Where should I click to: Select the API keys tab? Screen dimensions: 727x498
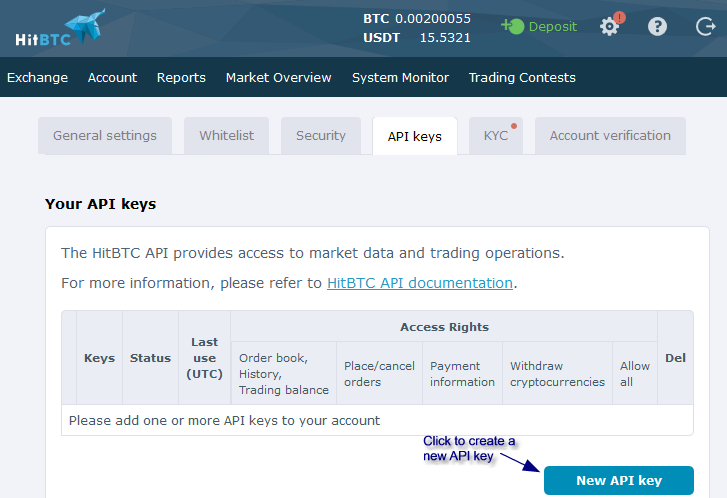(415, 136)
